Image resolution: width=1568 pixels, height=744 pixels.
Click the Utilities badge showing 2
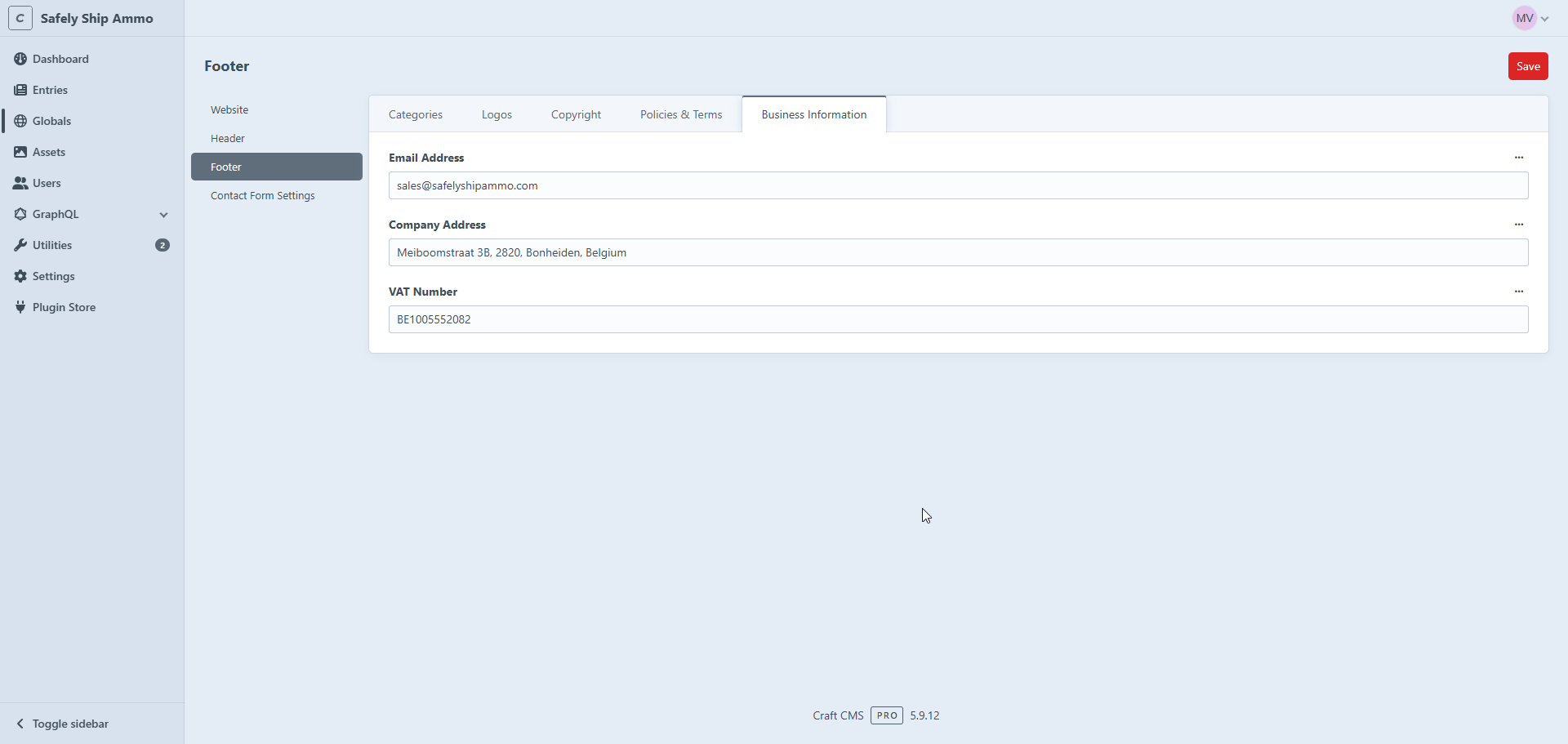point(163,245)
